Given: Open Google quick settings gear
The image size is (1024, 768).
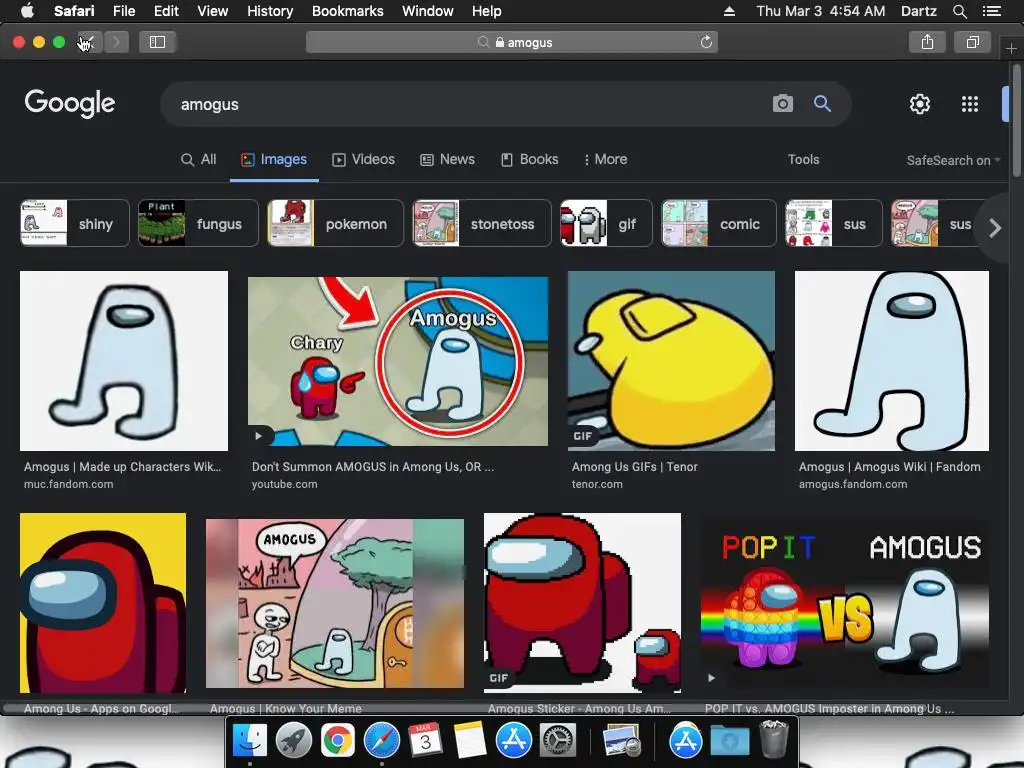Looking at the screenshot, I should click(x=920, y=104).
